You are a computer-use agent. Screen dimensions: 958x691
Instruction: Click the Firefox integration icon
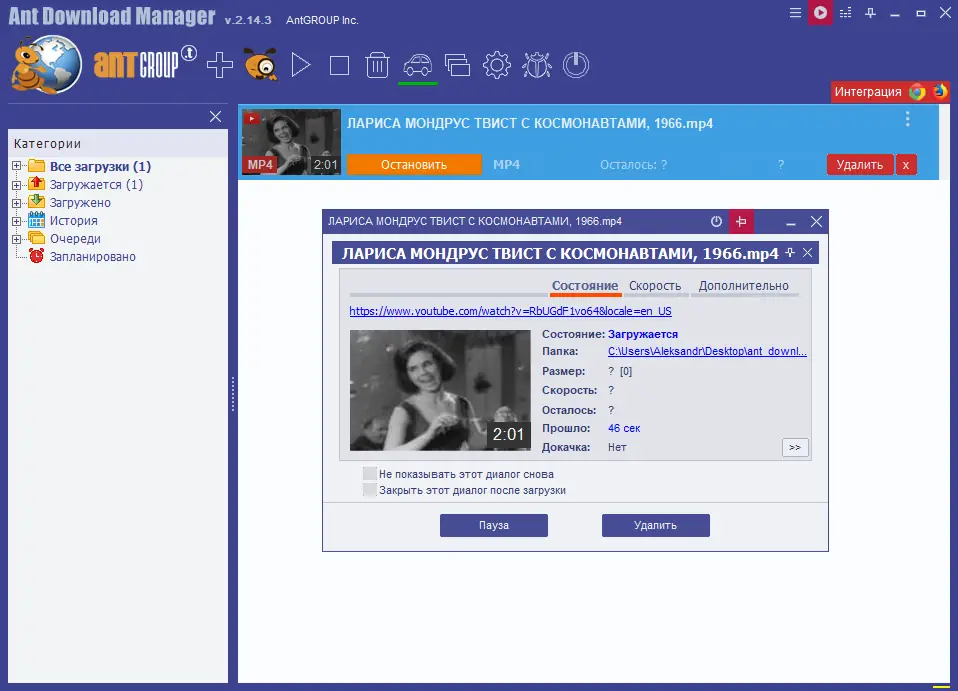pyautogui.click(x=940, y=91)
